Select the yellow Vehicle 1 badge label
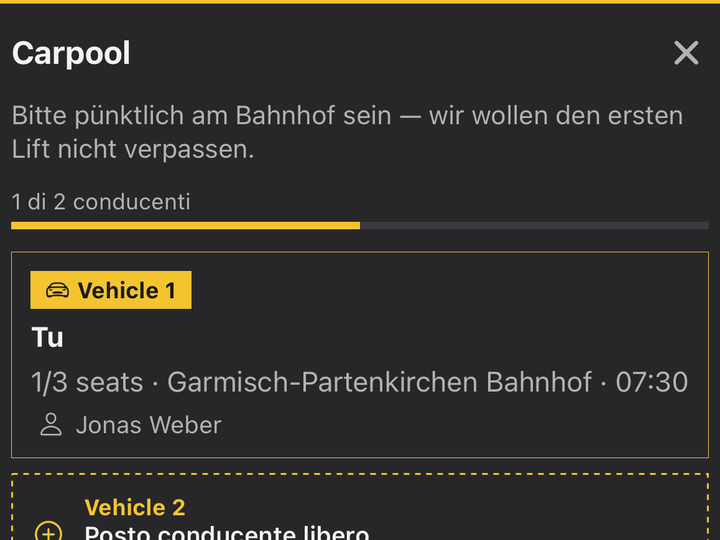This screenshot has width=720, height=540. [x=111, y=290]
